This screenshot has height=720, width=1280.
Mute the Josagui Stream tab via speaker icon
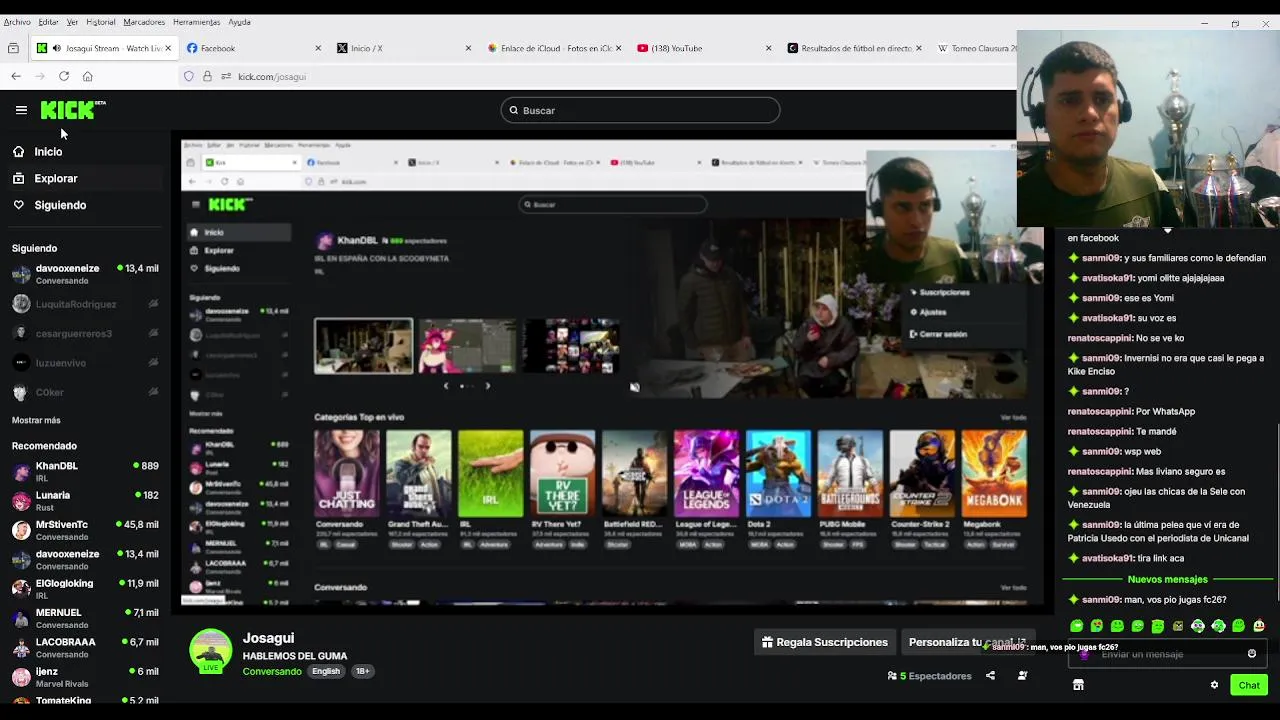coord(56,48)
